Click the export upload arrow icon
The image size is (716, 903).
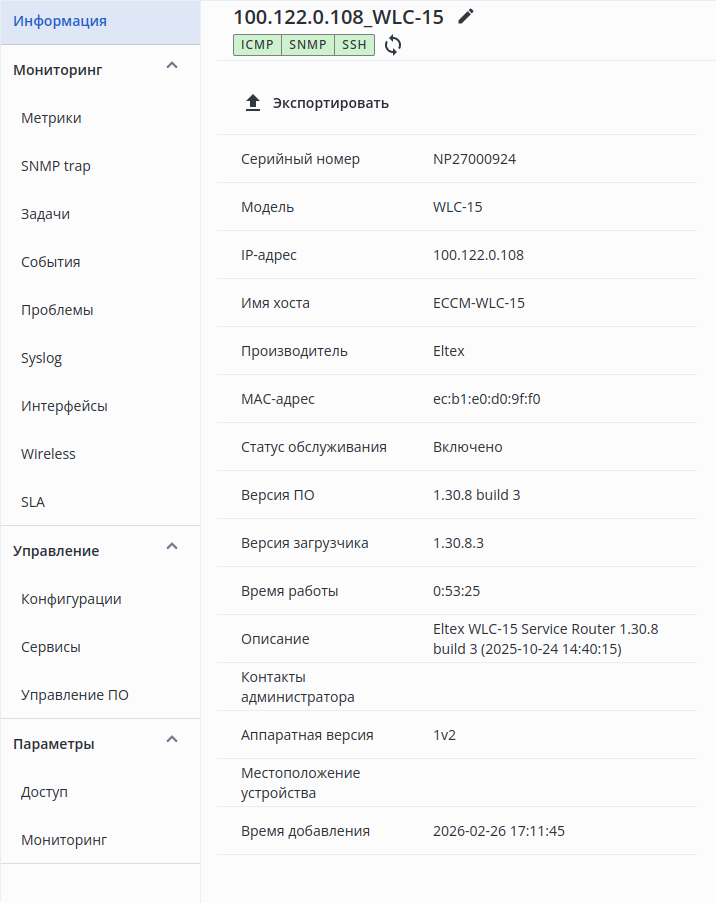(x=253, y=103)
